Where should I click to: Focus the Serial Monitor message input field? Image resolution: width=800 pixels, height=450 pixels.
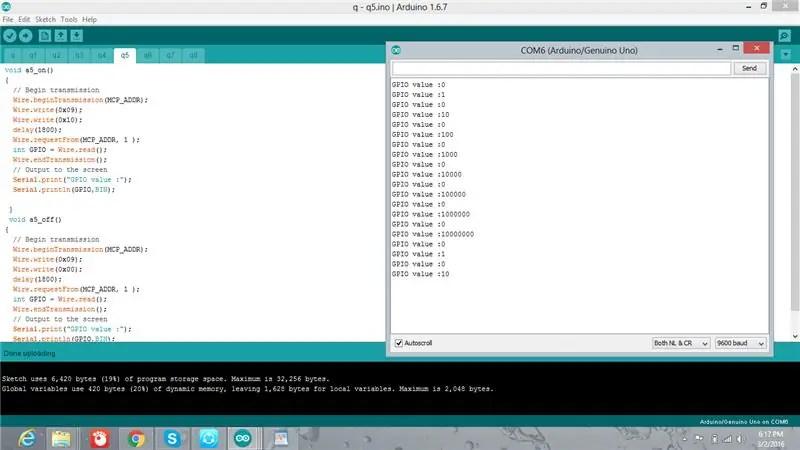561,68
